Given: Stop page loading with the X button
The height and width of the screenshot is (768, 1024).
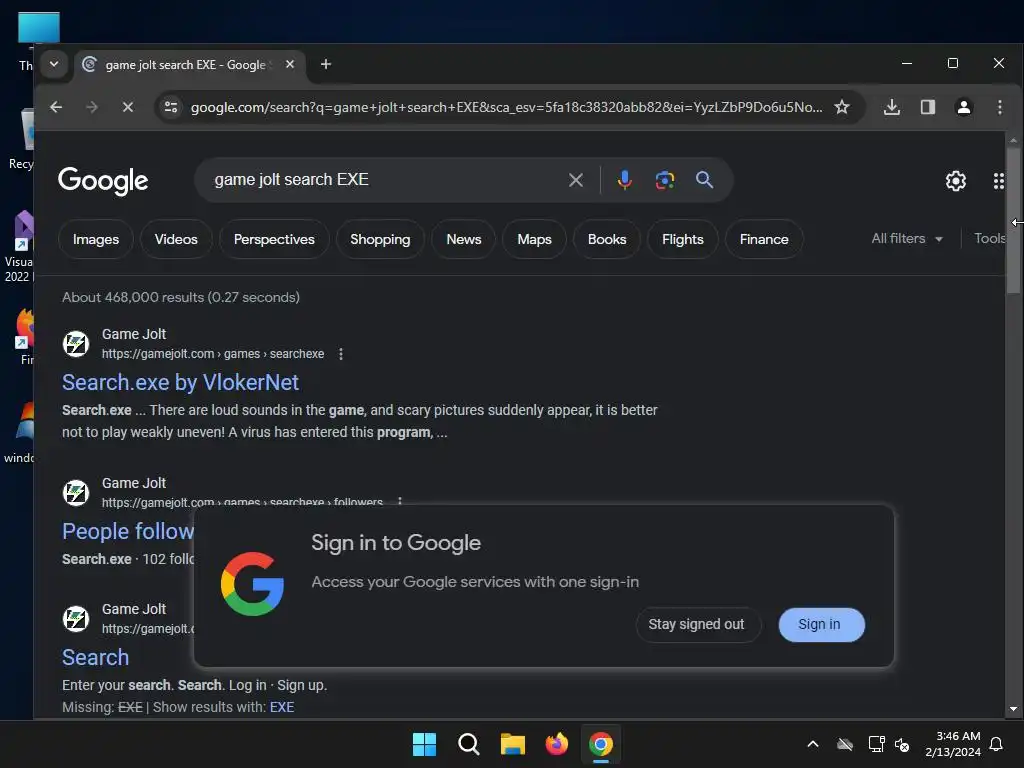Looking at the screenshot, I should pyautogui.click(x=127, y=107).
